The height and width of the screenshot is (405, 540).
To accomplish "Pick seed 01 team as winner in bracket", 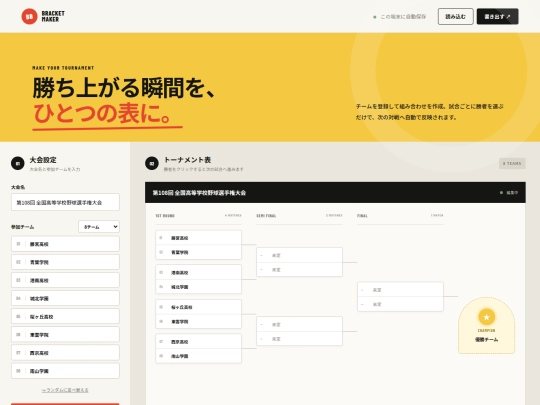I will click(198, 238).
